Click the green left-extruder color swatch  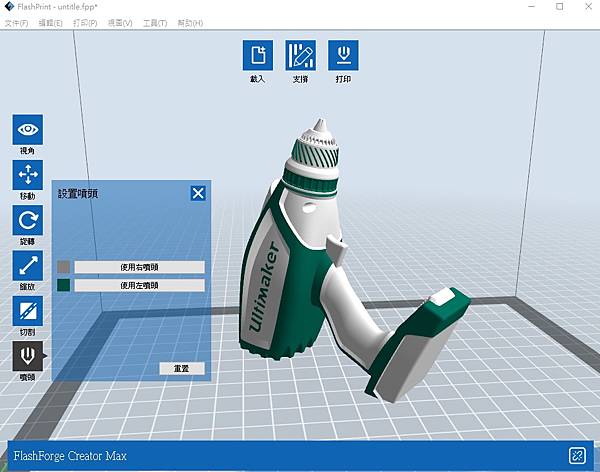tap(64, 285)
